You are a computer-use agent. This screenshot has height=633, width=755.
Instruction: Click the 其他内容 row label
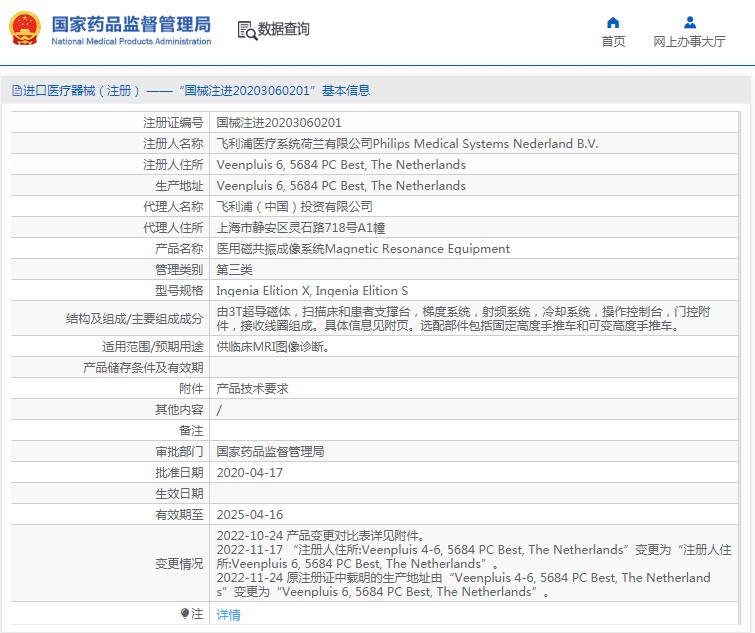pos(179,410)
